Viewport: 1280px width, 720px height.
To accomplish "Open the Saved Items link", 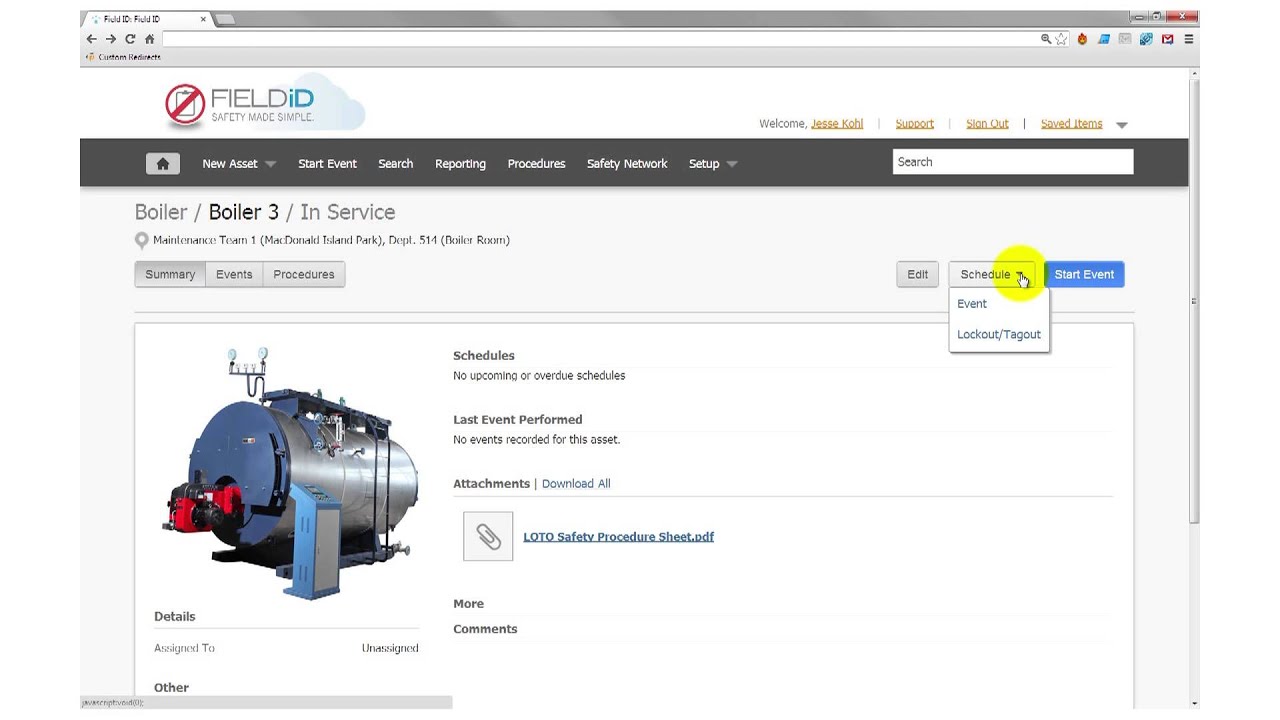I will tap(1071, 124).
